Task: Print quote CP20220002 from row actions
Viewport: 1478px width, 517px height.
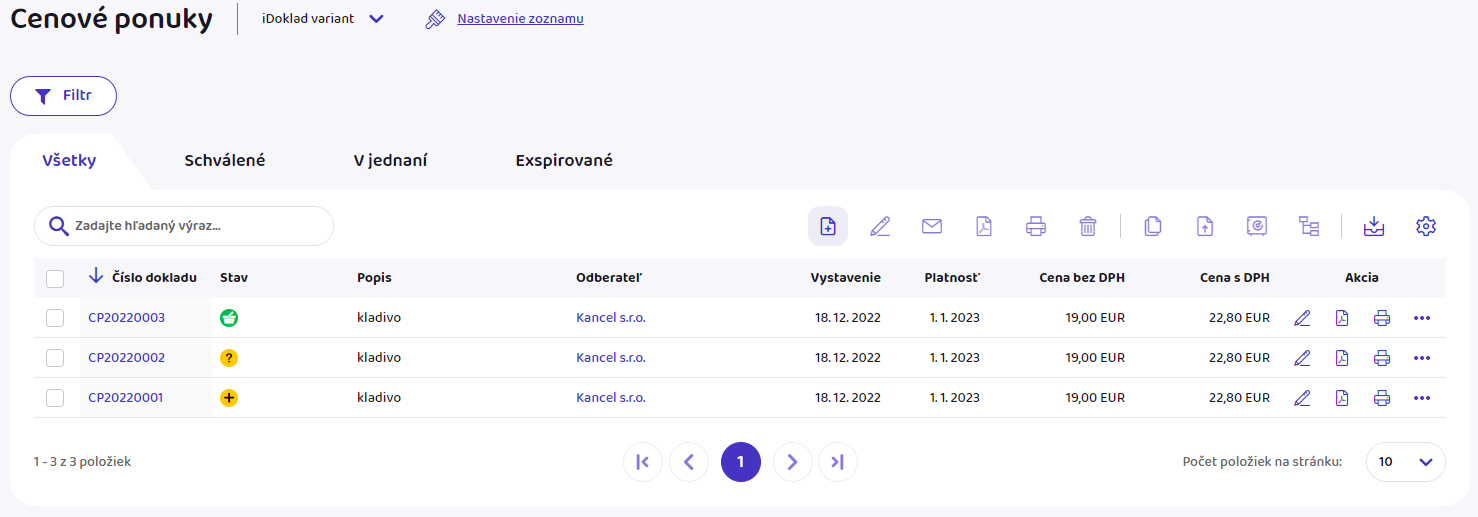Action: pos(1382,358)
